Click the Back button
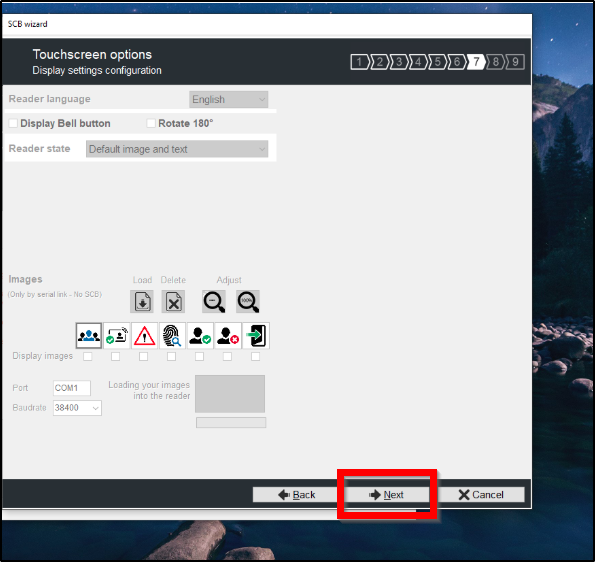 coord(296,495)
